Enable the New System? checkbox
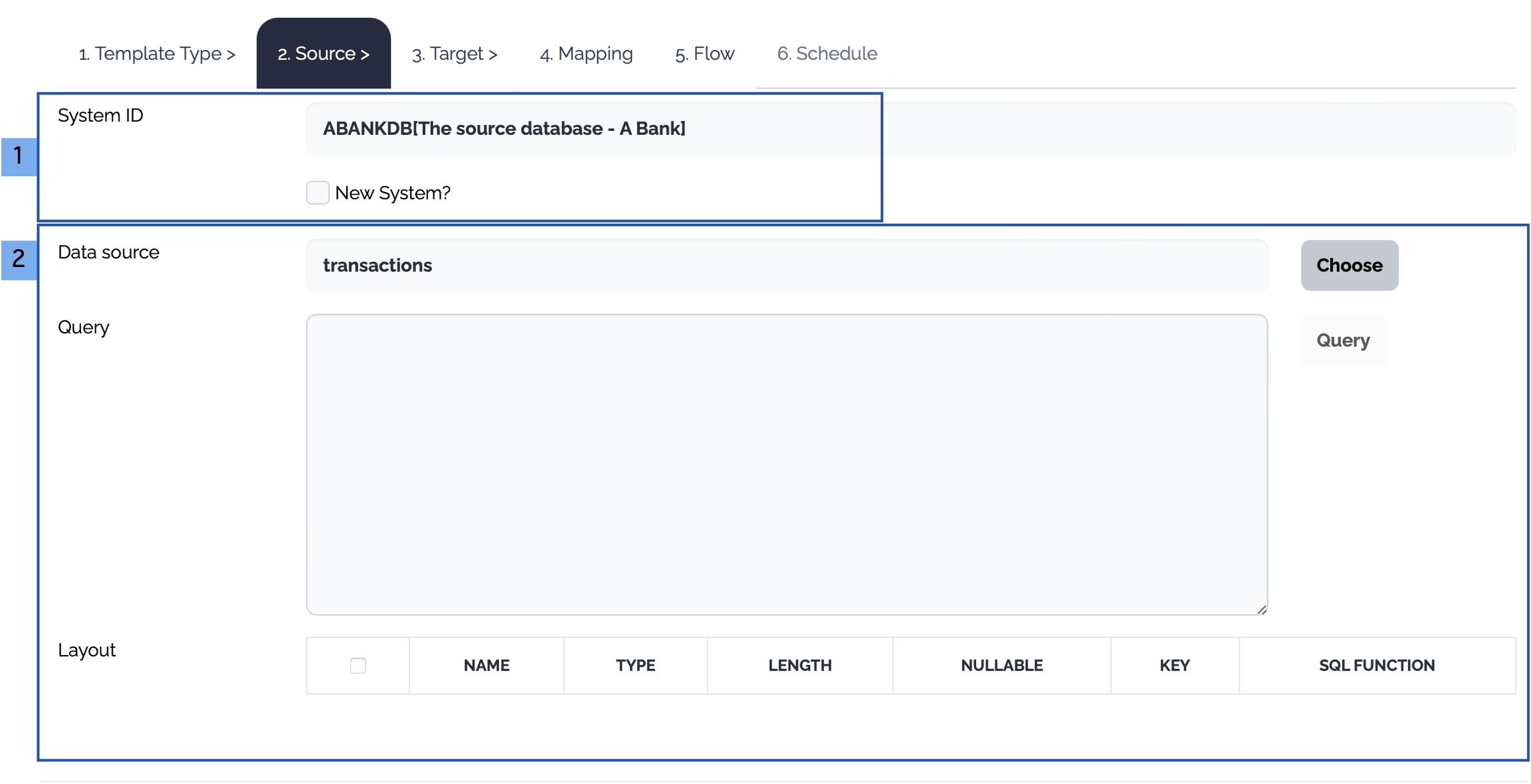 coord(318,193)
